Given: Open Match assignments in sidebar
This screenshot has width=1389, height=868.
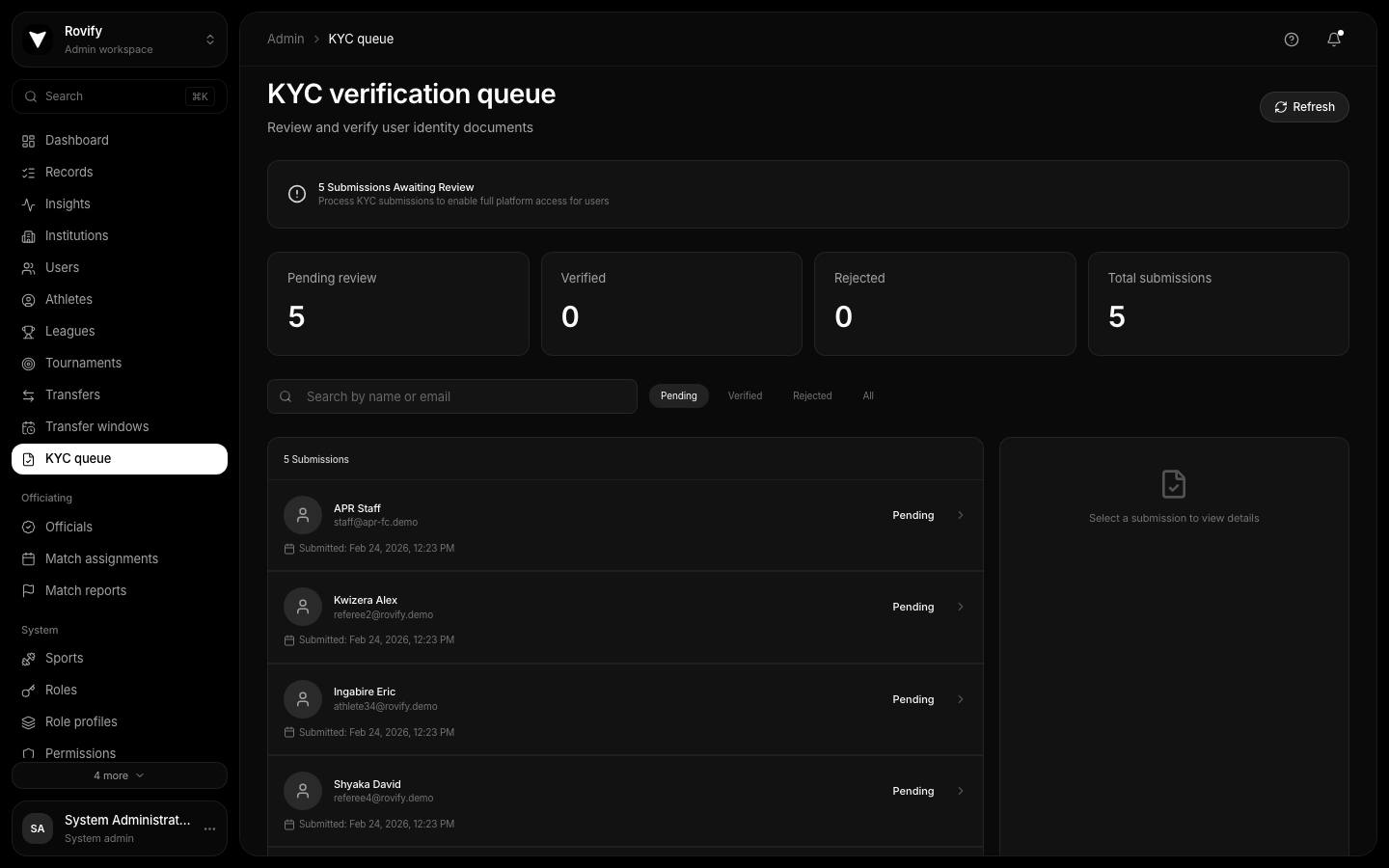Looking at the screenshot, I should [x=120, y=559].
